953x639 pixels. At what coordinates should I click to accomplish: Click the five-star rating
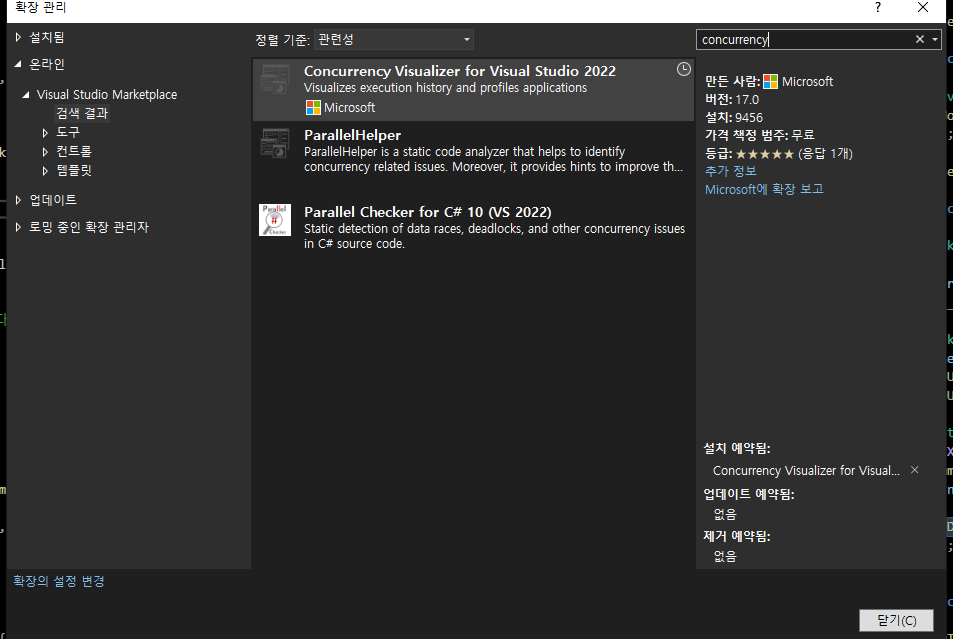coord(765,154)
